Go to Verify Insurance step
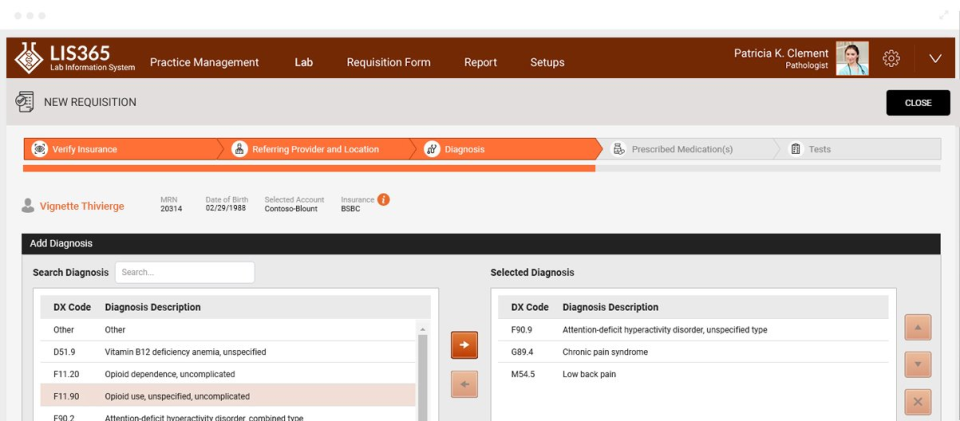The height and width of the screenshot is (421, 960). [122, 149]
